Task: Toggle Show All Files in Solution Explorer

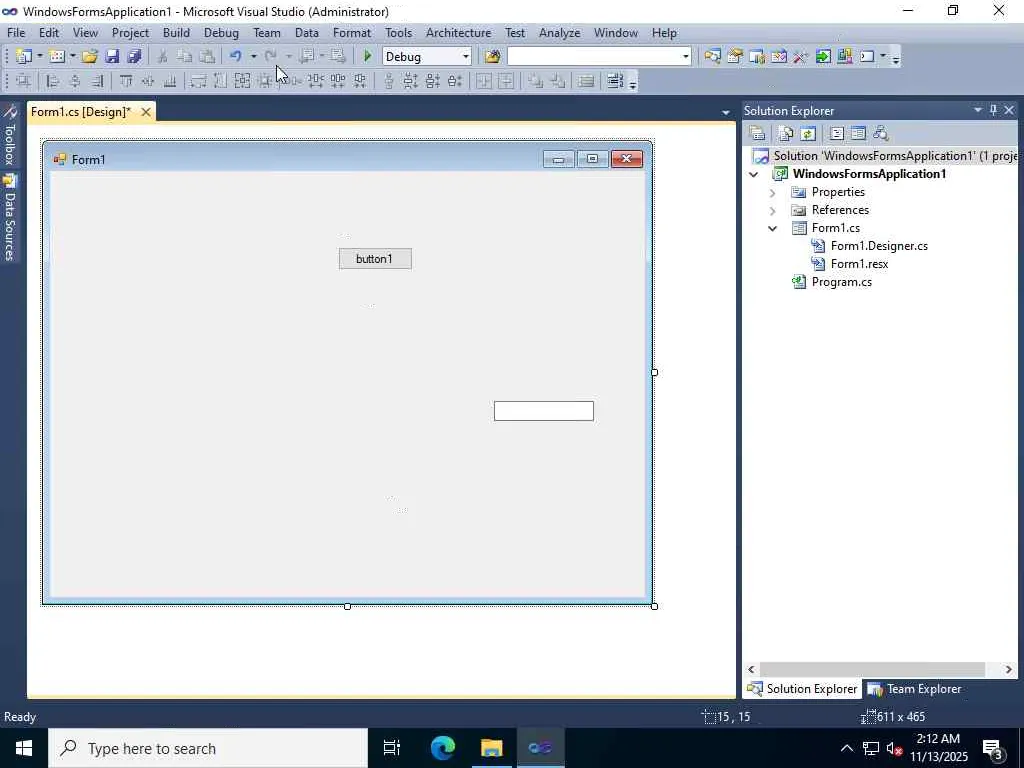Action: (786, 134)
